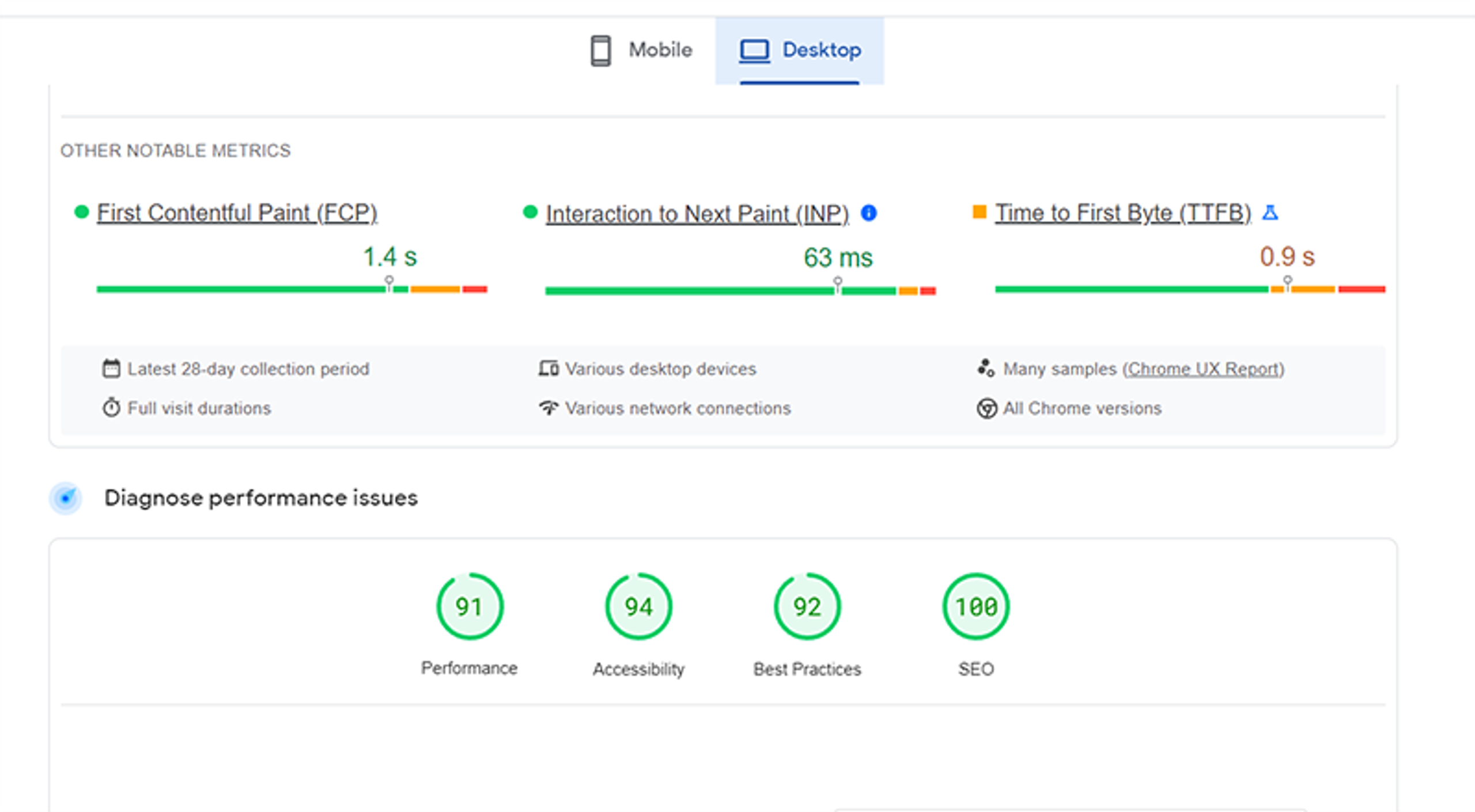Open Interaction to Next Paint (INP) link
1475x812 pixels.
pyautogui.click(x=697, y=214)
